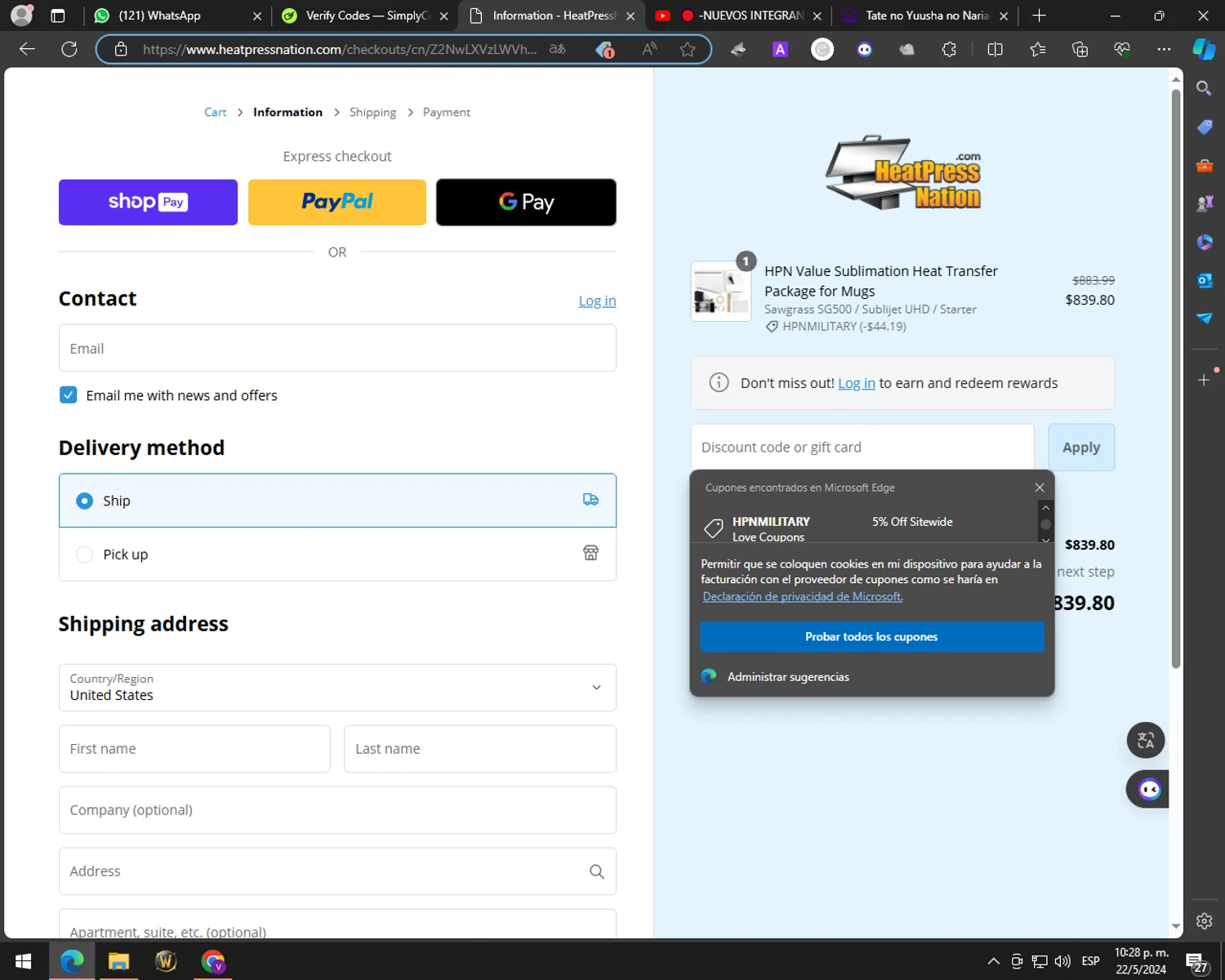This screenshot has height=980, width=1225.
Task: Click the floating translate icon
Action: point(1146,741)
